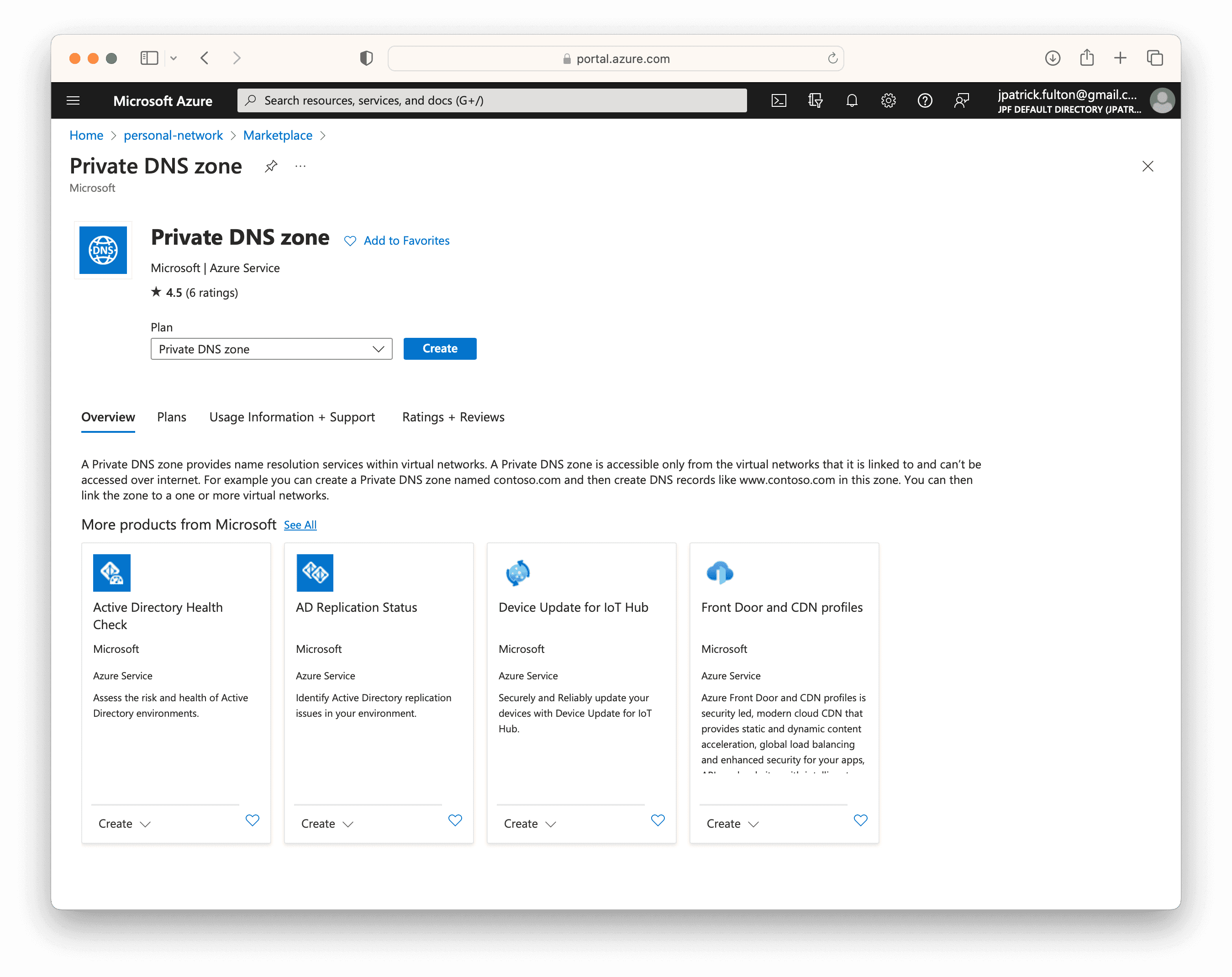Favorite the AD Replication Status card

click(x=455, y=820)
